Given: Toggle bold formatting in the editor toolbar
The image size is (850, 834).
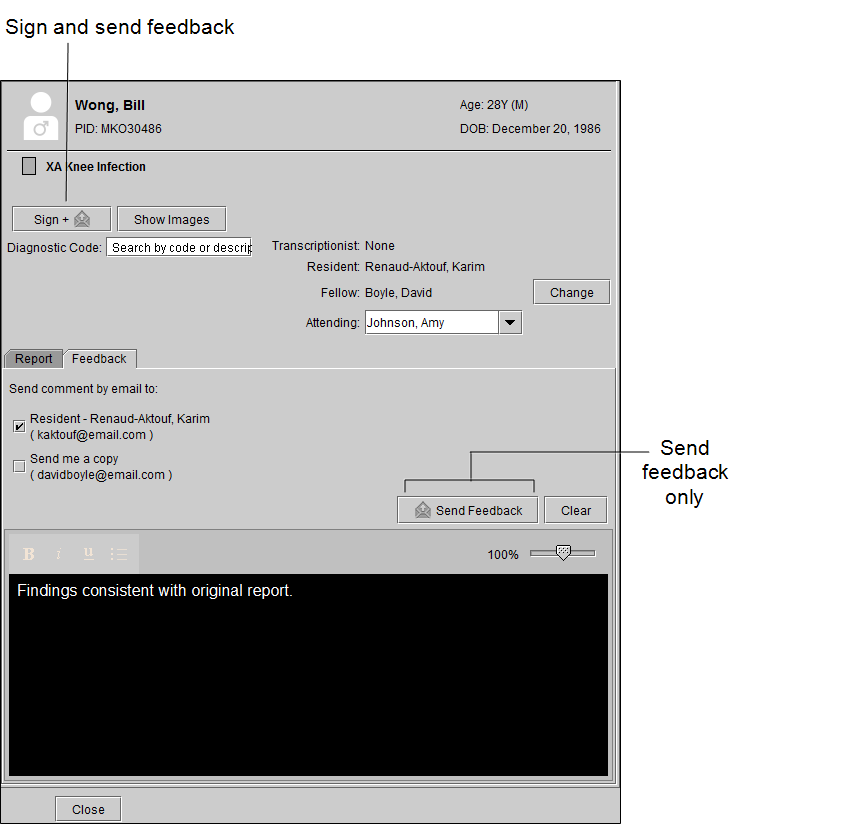Looking at the screenshot, I should pyautogui.click(x=29, y=554).
